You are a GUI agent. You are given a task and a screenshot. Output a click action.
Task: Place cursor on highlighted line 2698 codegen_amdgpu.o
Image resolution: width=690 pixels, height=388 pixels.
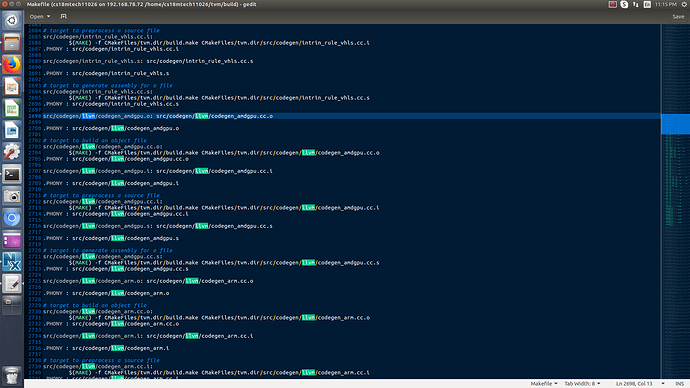(x=158, y=116)
